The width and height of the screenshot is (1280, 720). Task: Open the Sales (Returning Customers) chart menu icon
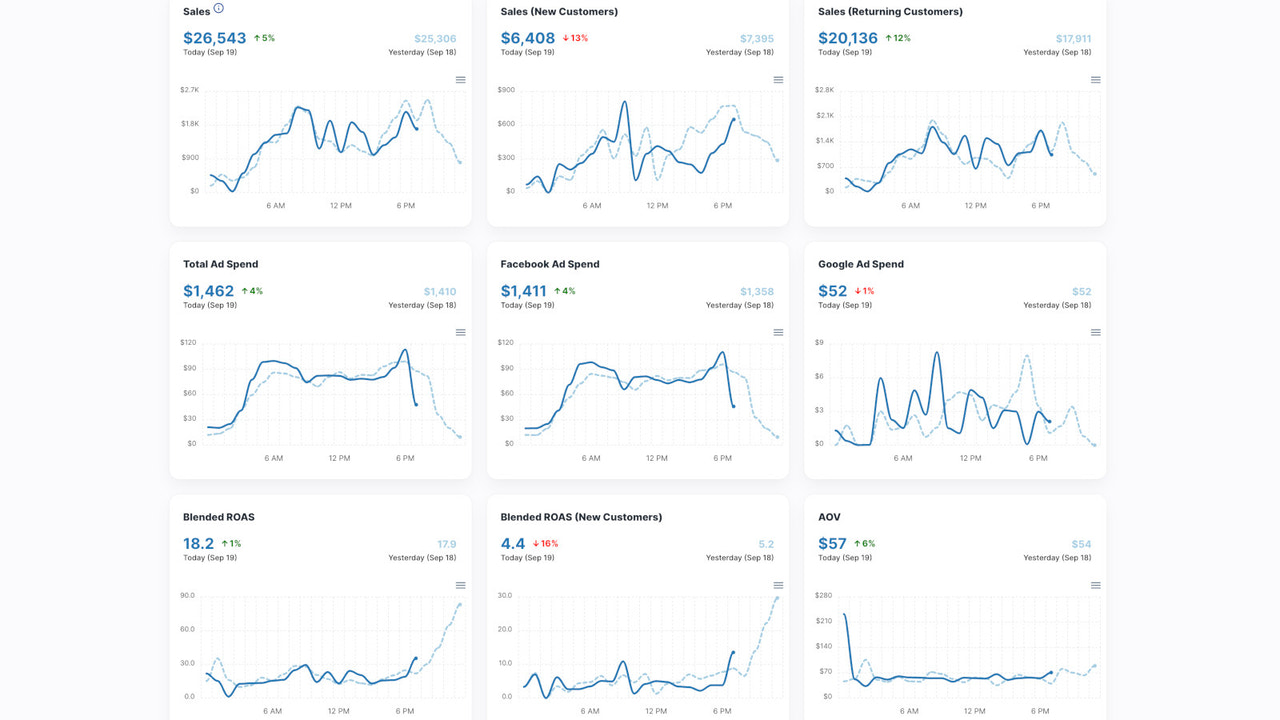pyautogui.click(x=1096, y=80)
